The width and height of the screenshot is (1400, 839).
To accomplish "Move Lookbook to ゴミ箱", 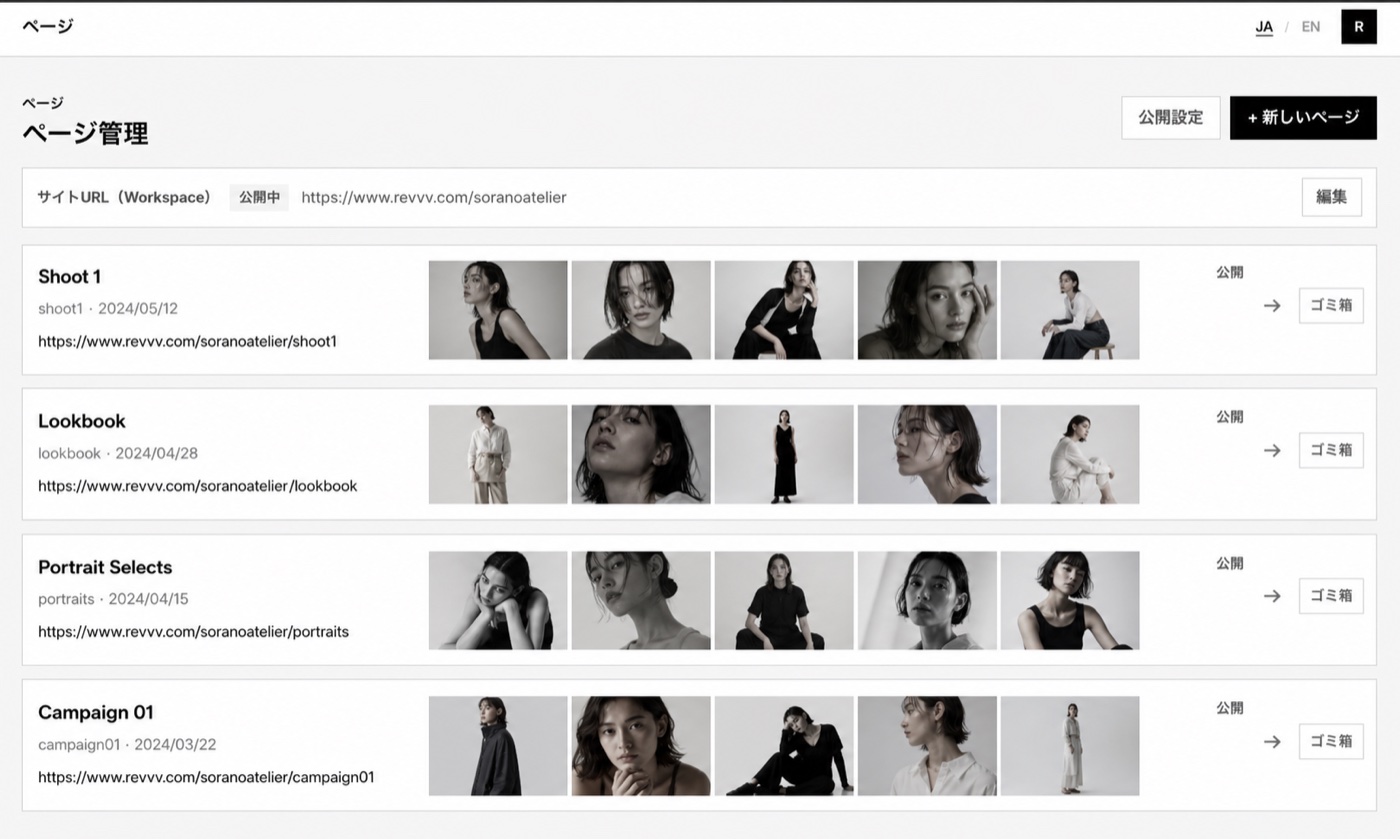I will coord(1331,450).
